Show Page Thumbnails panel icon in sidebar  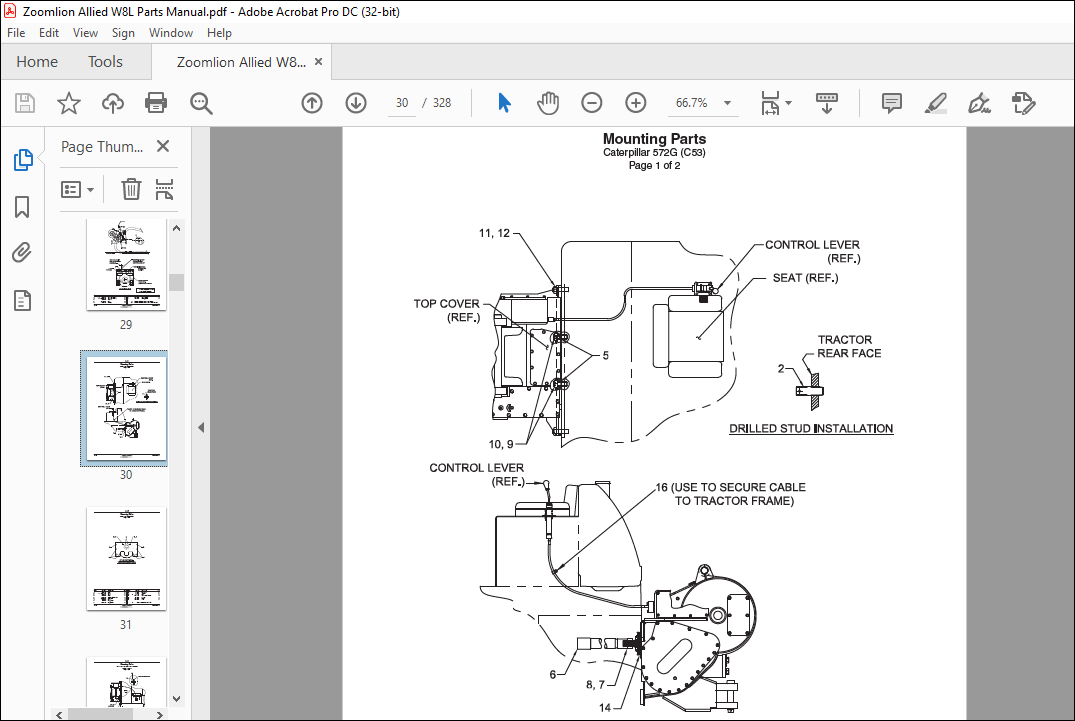coord(23,160)
